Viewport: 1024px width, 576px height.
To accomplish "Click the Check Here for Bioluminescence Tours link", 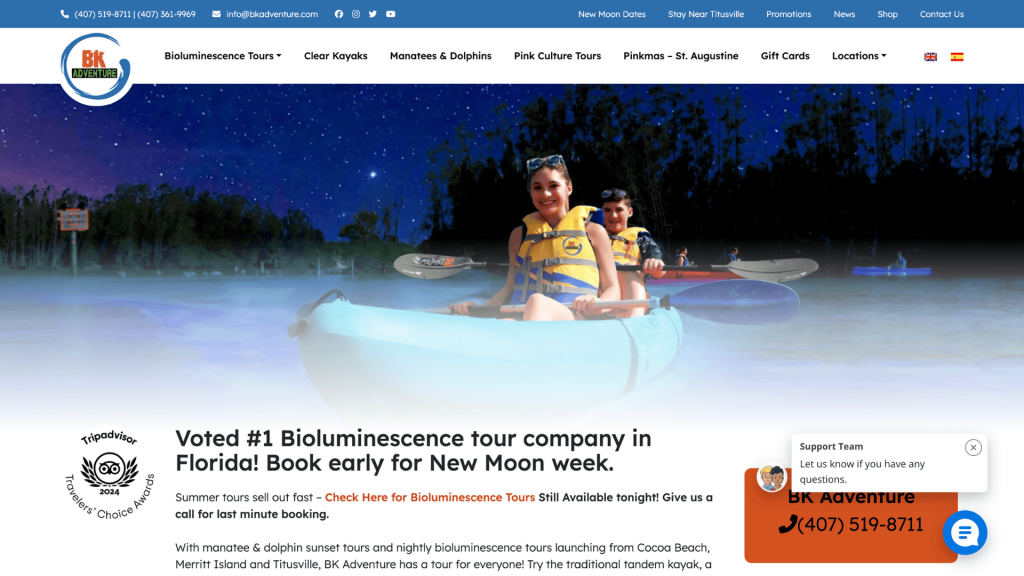I will [x=430, y=498].
